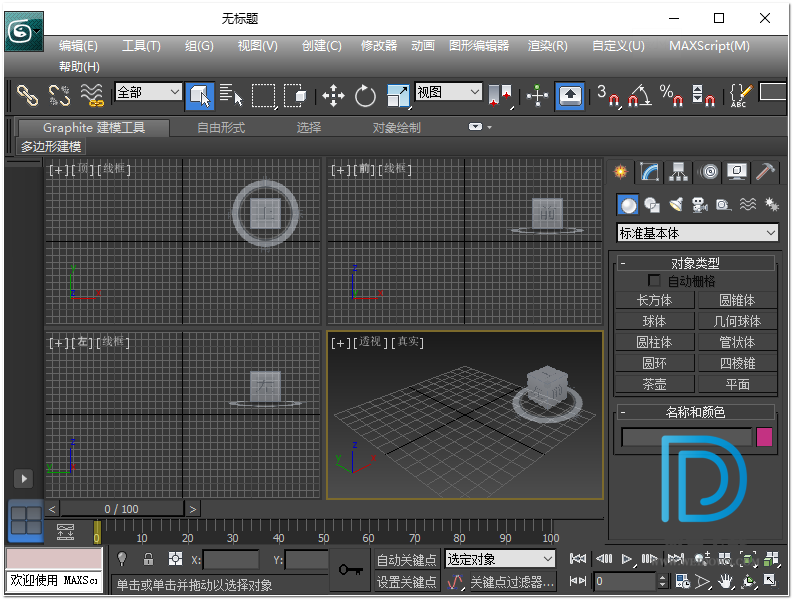Image resolution: width=793 pixels, height=600 pixels.
Task: Toggle Keyboard Shortcut Override icon
Action: (x=570, y=96)
